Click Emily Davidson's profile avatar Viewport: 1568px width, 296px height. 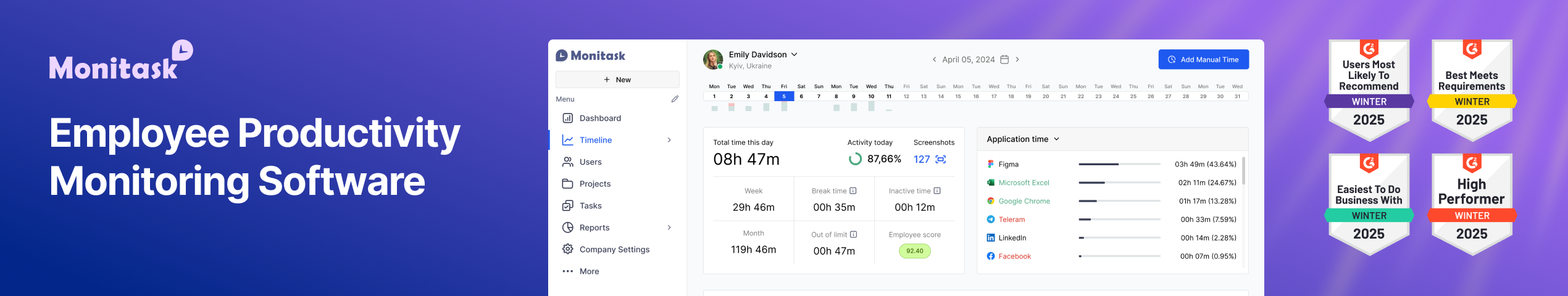tap(713, 60)
